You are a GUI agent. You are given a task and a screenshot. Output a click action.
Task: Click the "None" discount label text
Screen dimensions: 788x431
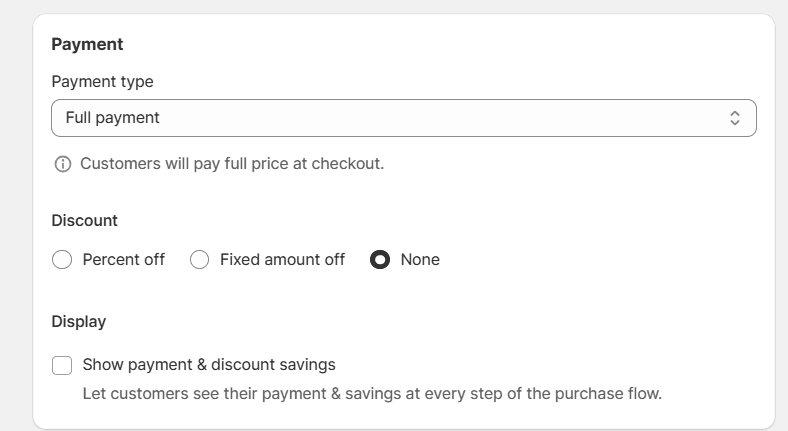(x=420, y=260)
